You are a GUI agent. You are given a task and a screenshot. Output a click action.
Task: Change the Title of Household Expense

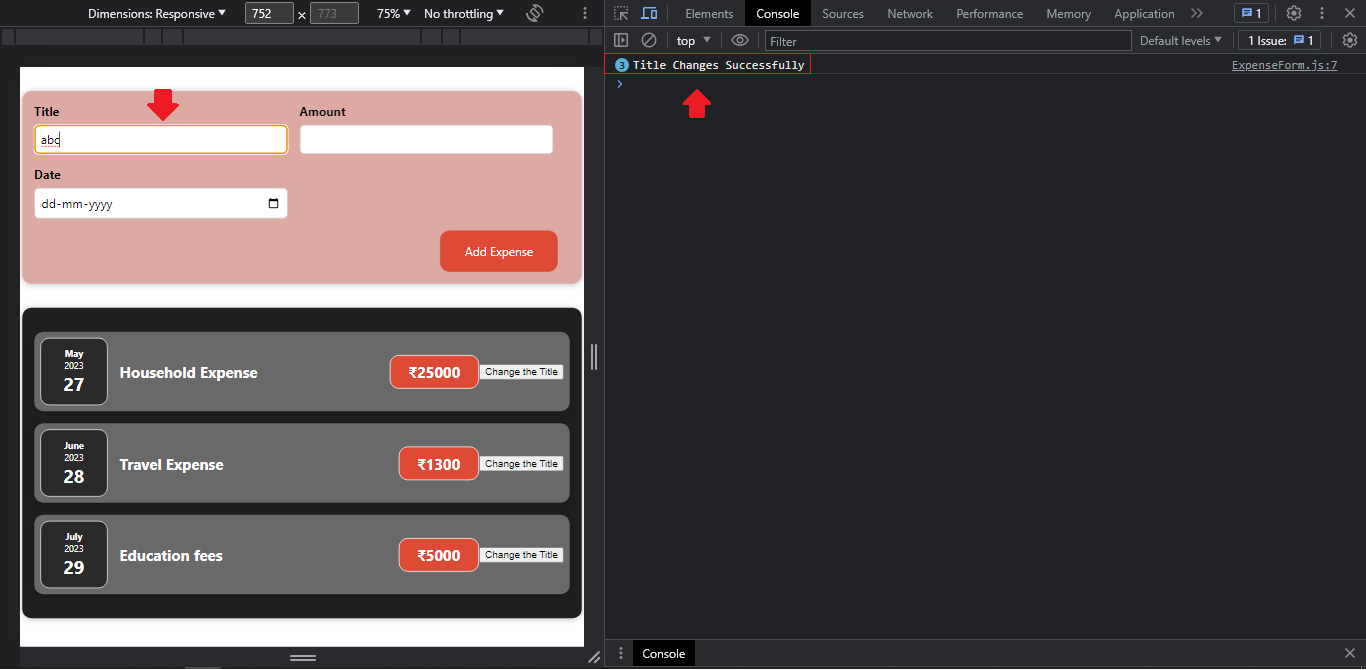521,372
